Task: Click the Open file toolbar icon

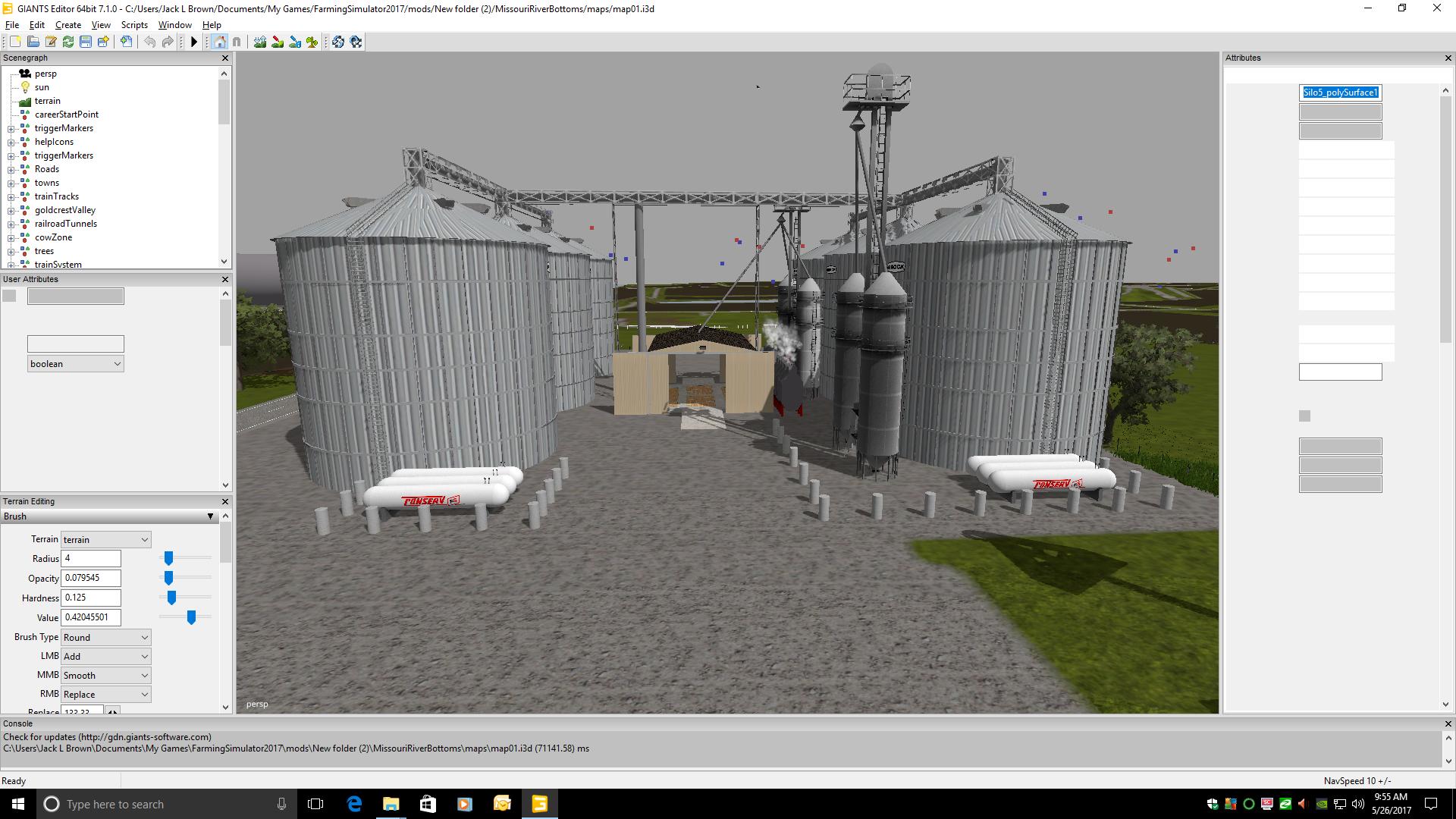Action: [x=33, y=42]
